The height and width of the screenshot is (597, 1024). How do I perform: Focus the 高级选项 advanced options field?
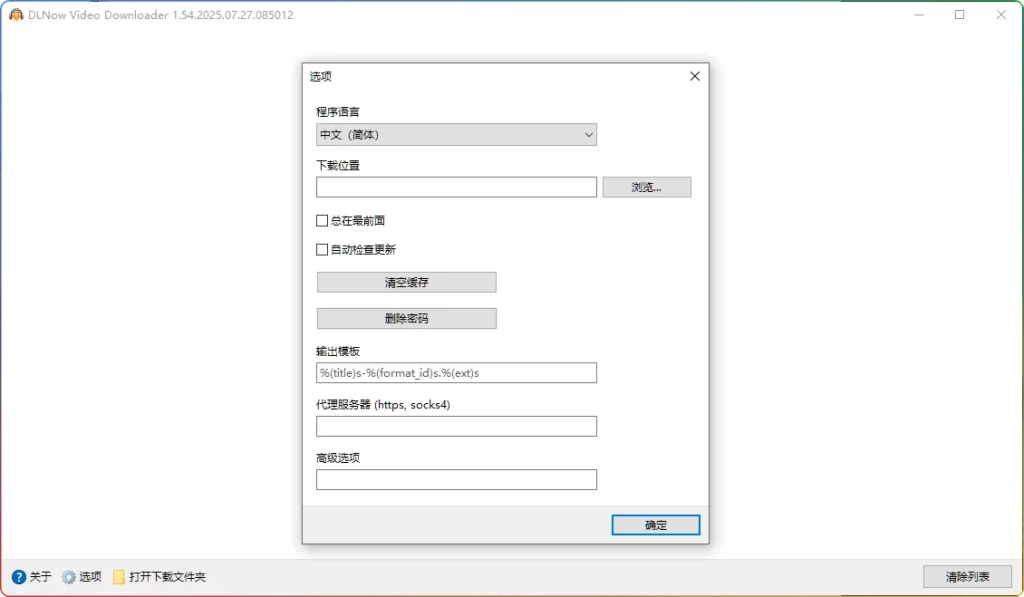point(456,479)
